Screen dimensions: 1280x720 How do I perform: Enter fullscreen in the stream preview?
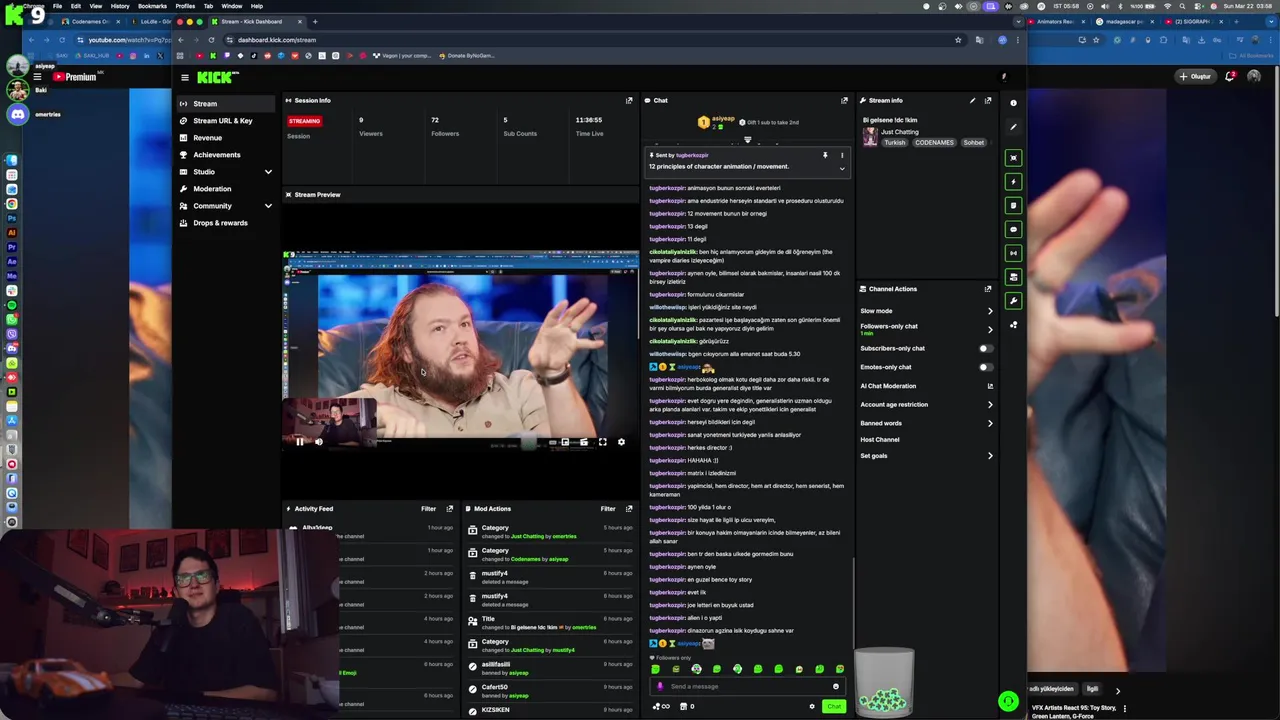[x=602, y=441]
